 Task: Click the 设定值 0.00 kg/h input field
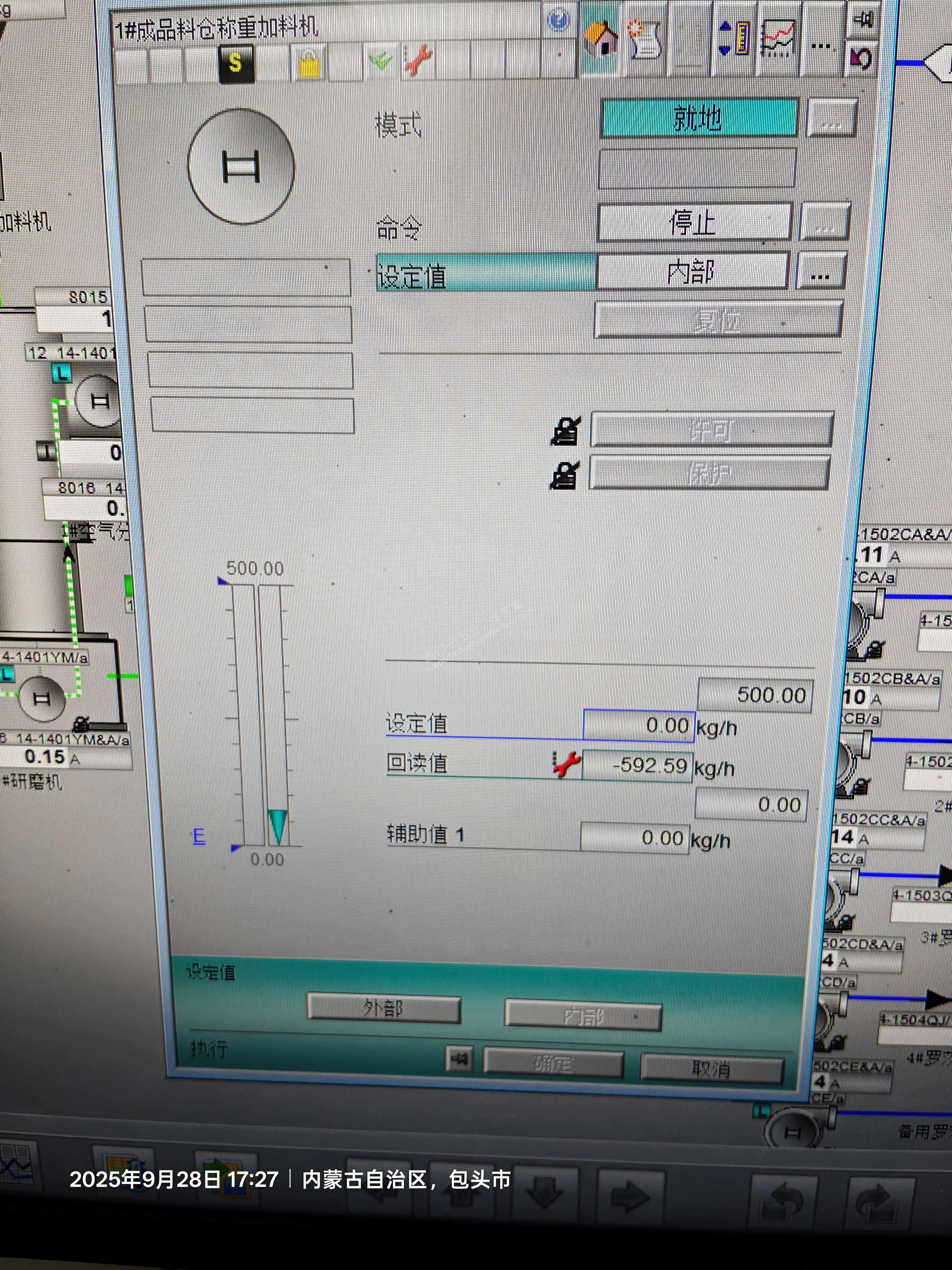pyautogui.click(x=639, y=725)
